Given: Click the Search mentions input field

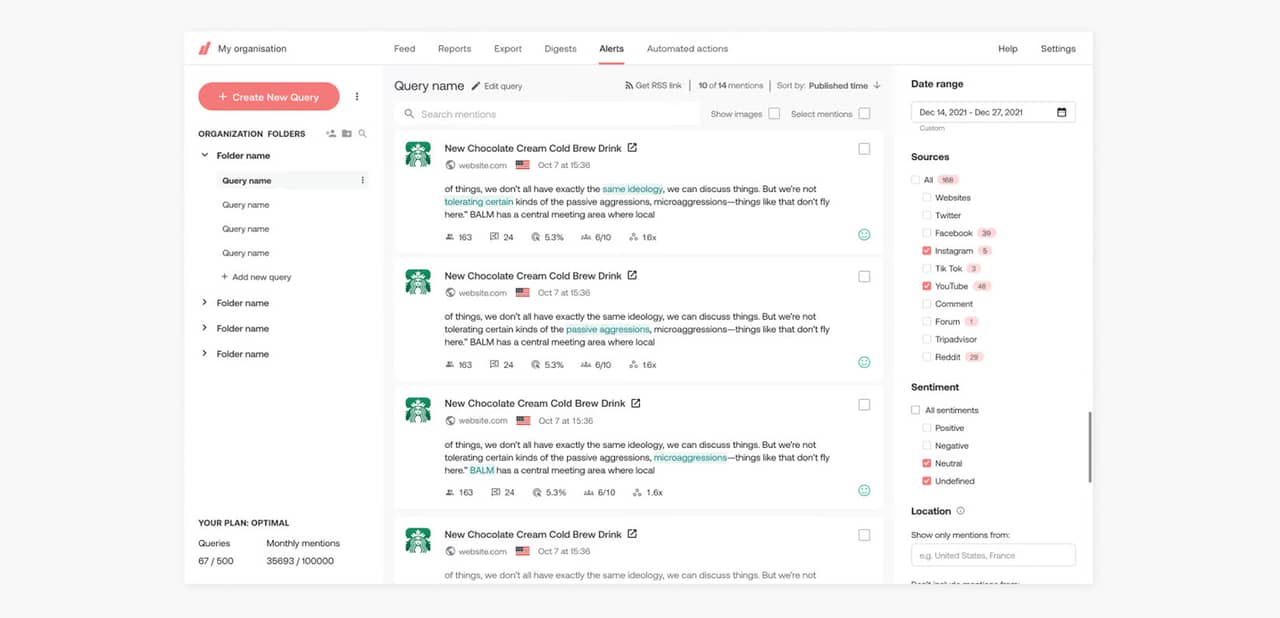Looking at the screenshot, I should pyautogui.click(x=550, y=114).
